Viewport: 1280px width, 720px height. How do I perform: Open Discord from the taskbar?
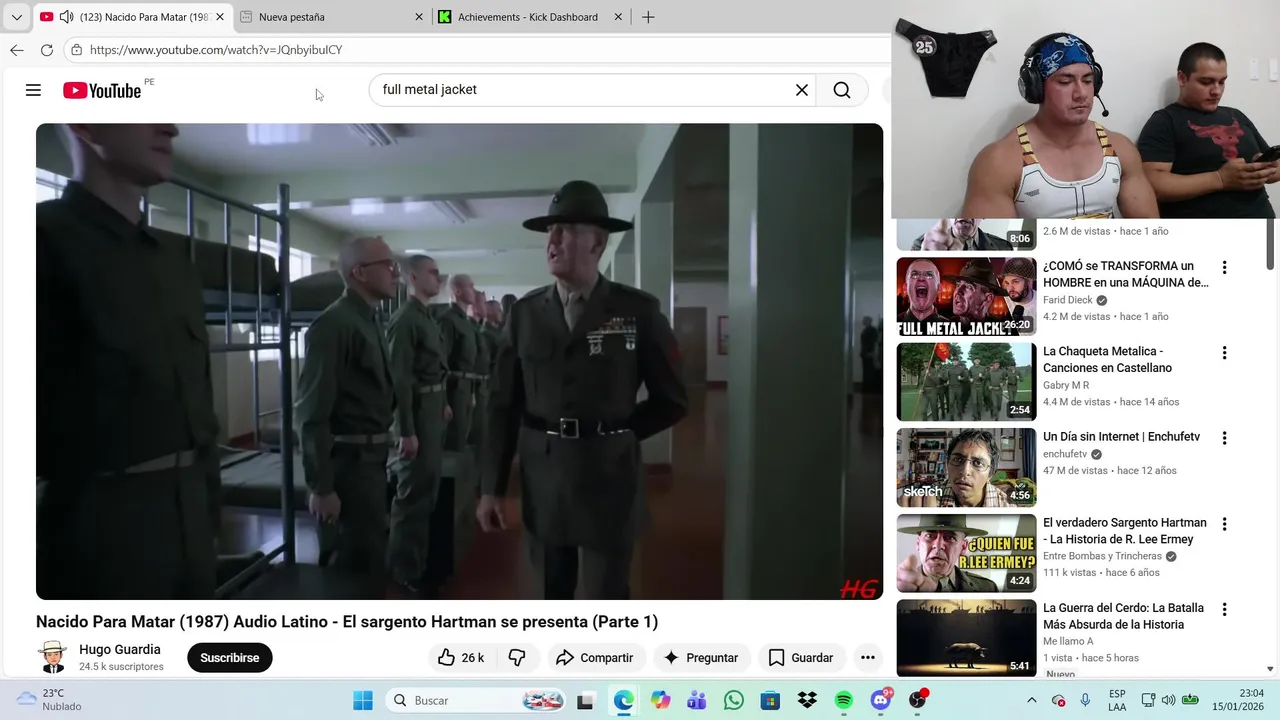pyautogui.click(x=881, y=700)
